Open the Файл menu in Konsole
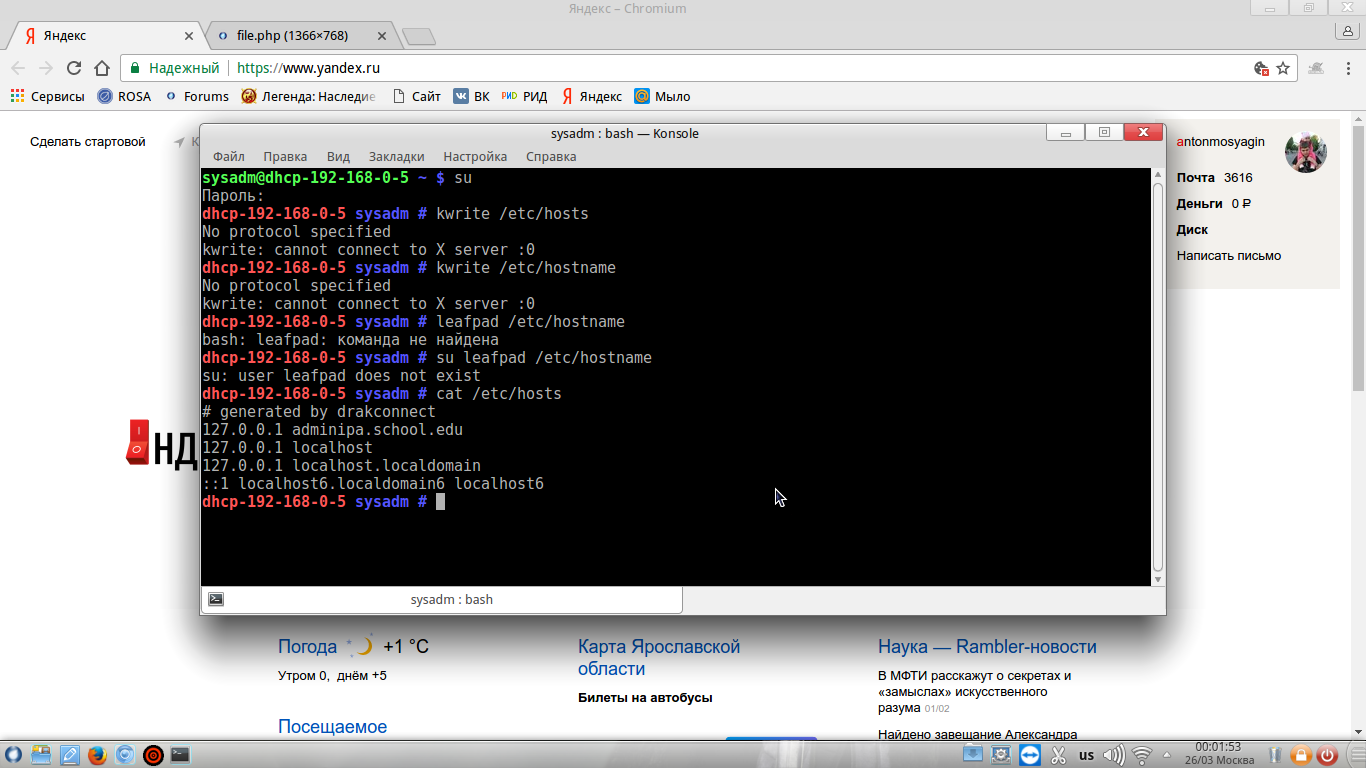 coord(228,157)
